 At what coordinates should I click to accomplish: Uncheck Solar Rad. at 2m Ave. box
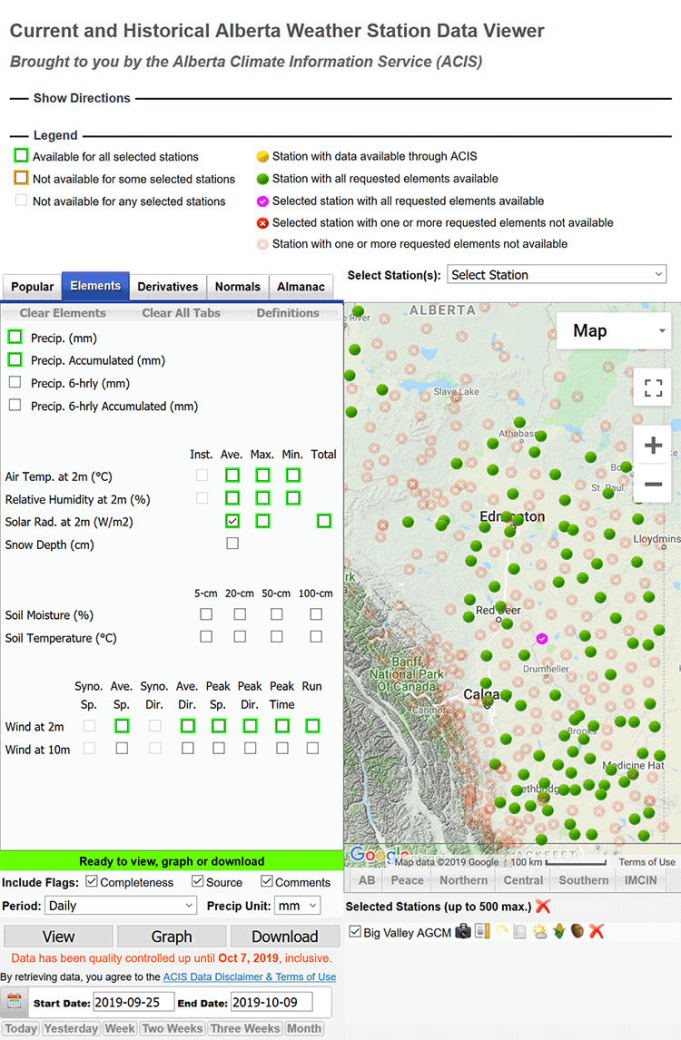point(232,521)
